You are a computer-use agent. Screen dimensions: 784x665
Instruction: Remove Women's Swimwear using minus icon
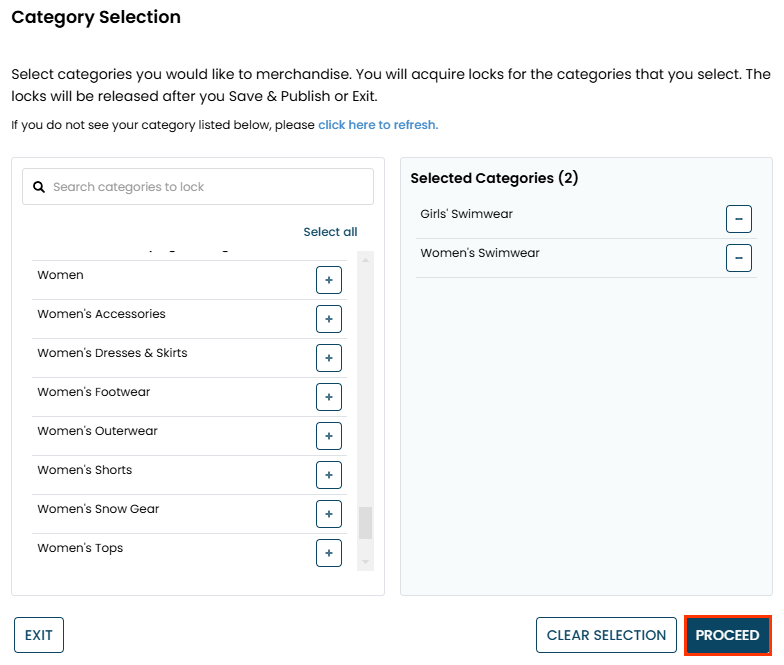(738, 258)
